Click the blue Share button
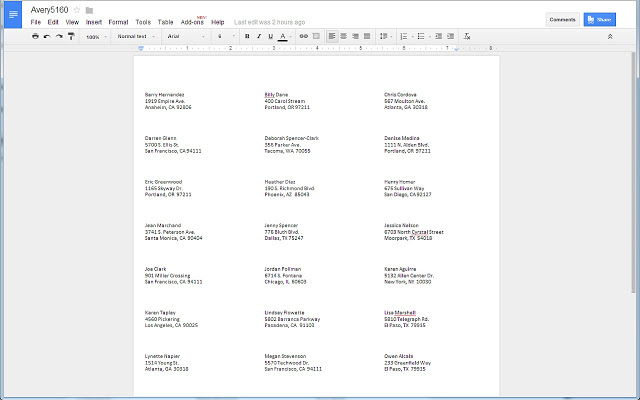 click(x=600, y=20)
